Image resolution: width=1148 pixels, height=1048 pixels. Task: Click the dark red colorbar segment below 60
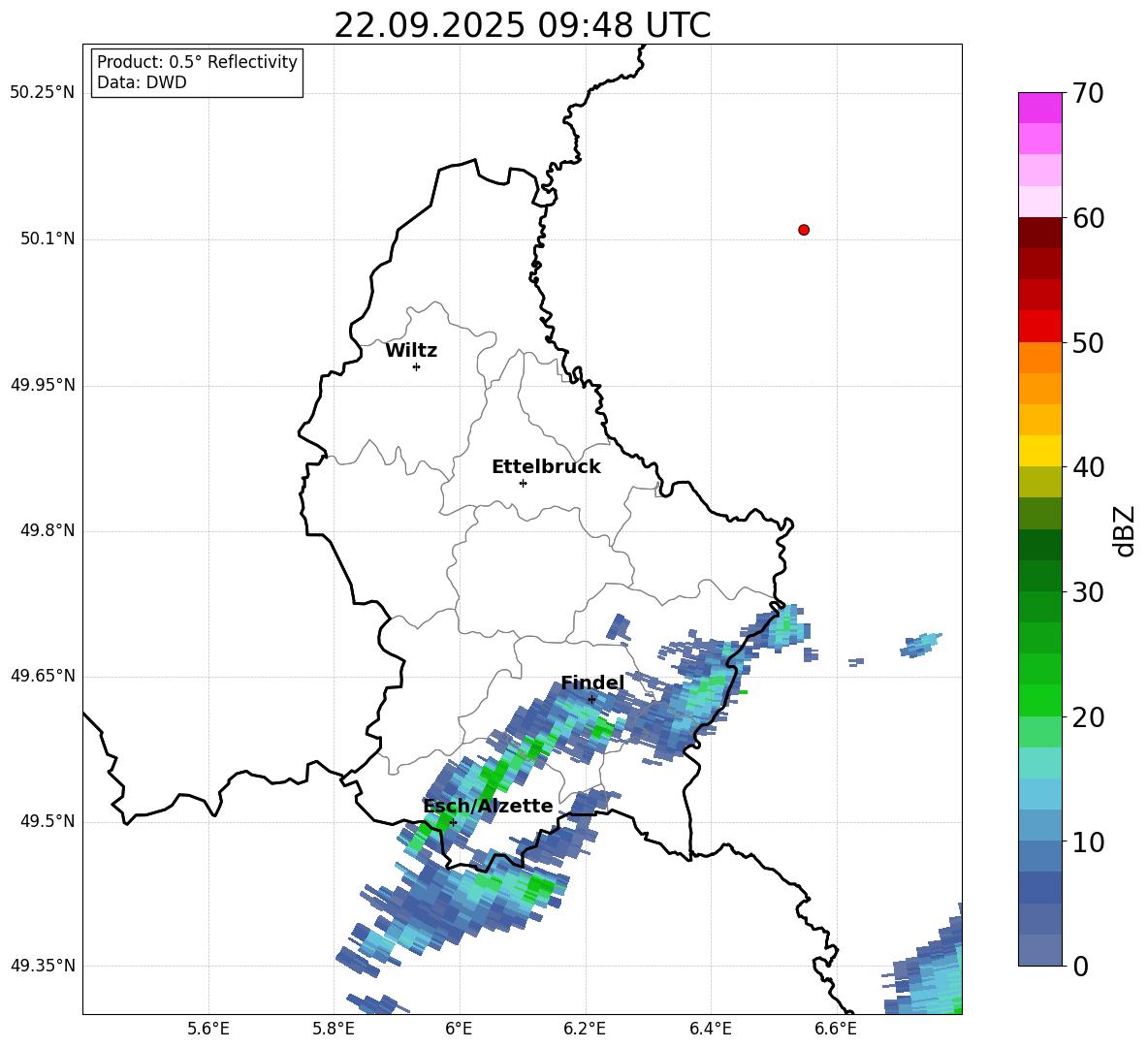1039,233
